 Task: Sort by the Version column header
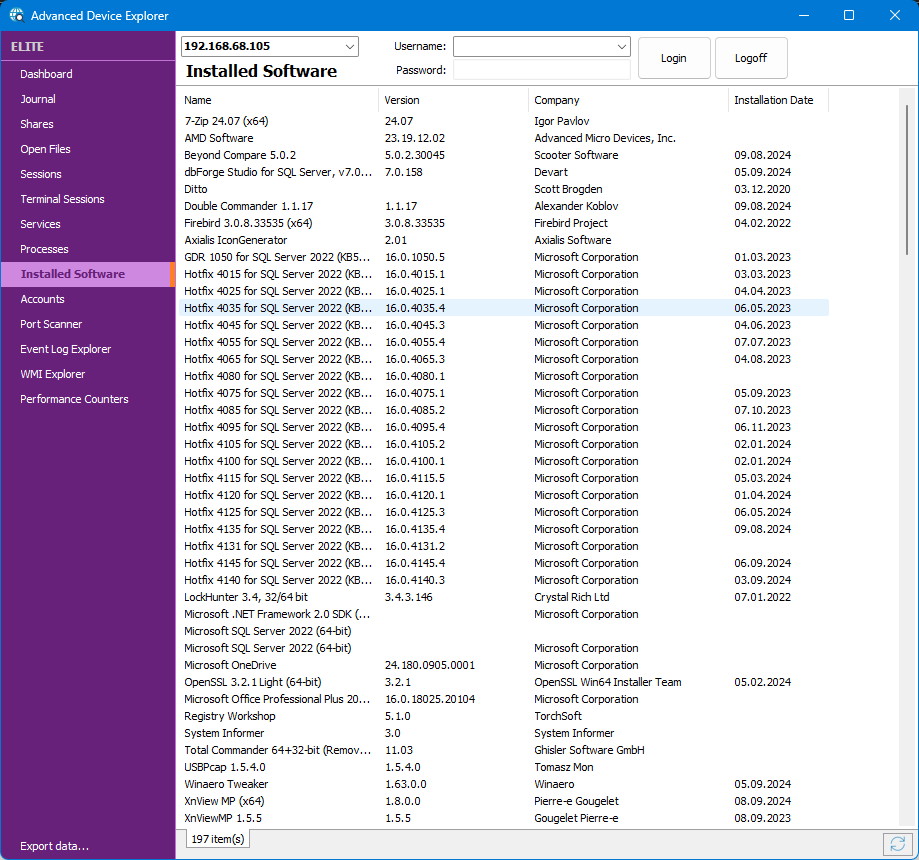coord(454,100)
